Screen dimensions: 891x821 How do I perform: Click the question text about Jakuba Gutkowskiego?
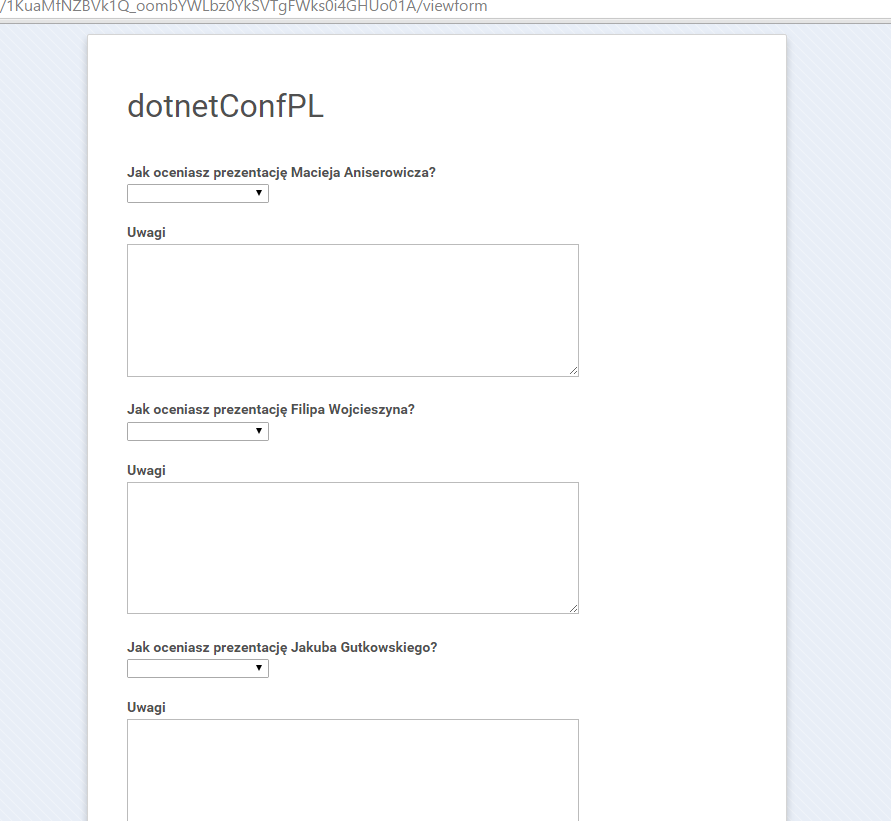[282, 647]
